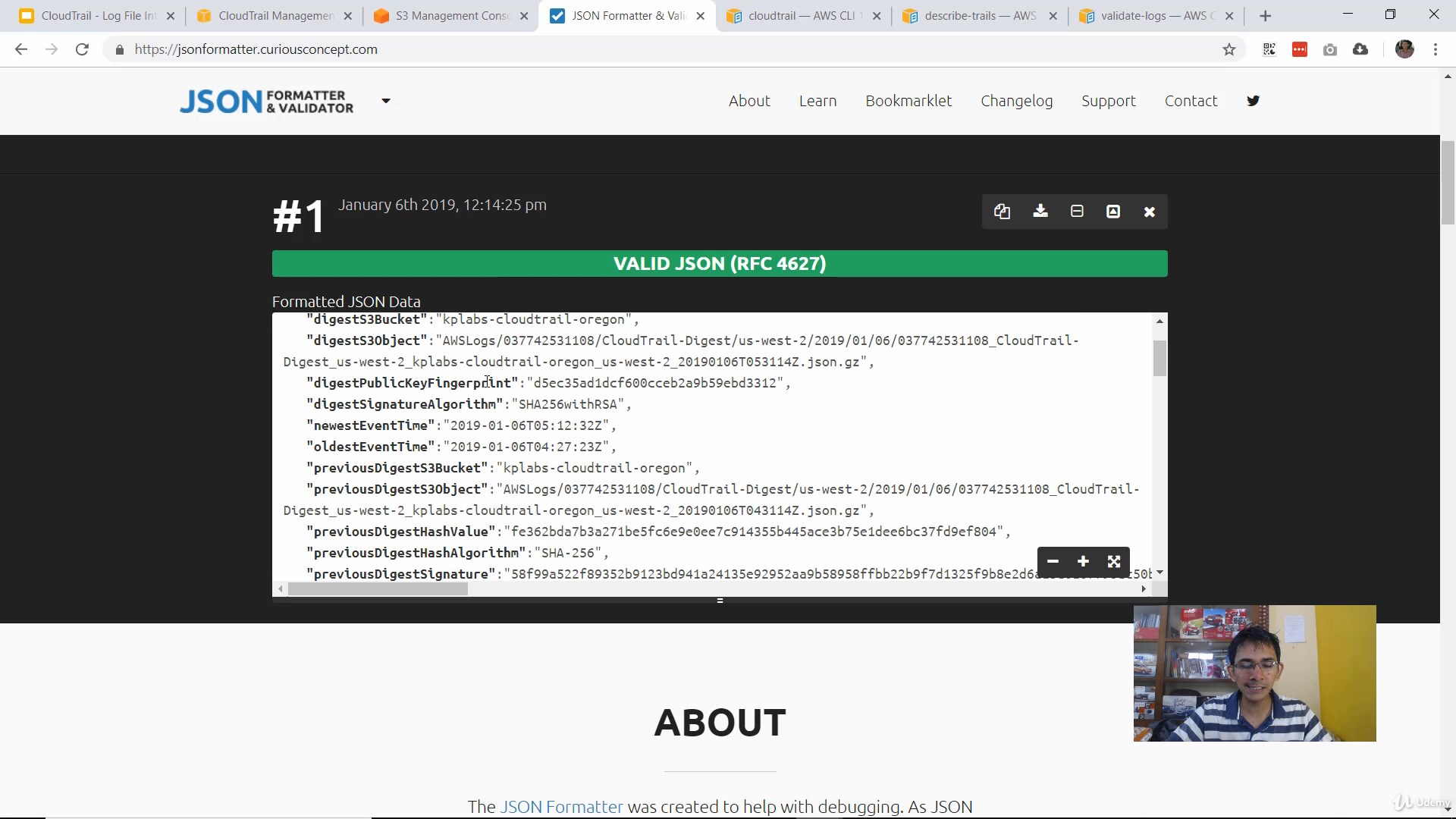Click JSON viewer vertical scrollbar thumb

click(1159, 359)
